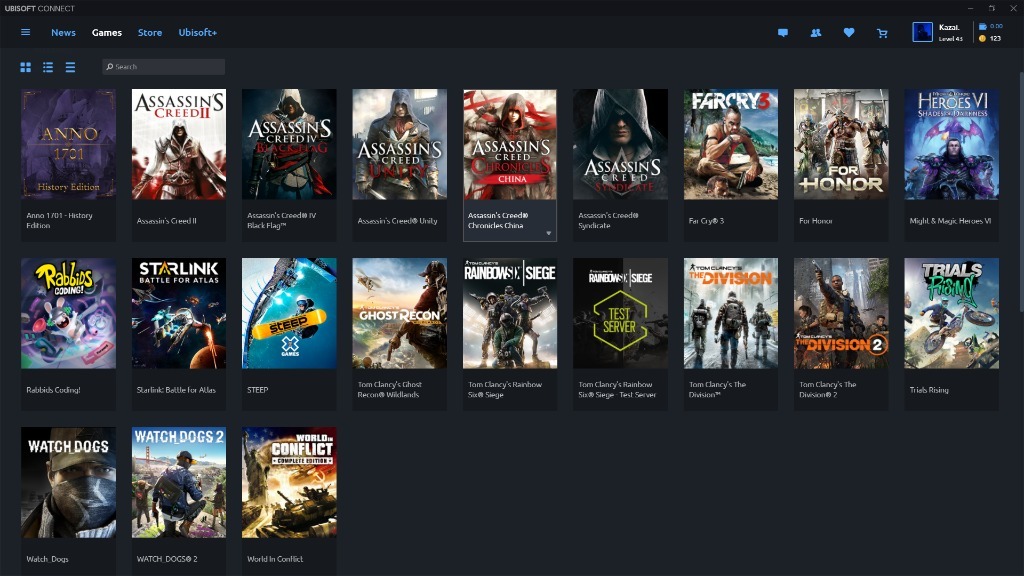Open The Division cover
This screenshot has width=1024, height=576.
click(x=731, y=313)
